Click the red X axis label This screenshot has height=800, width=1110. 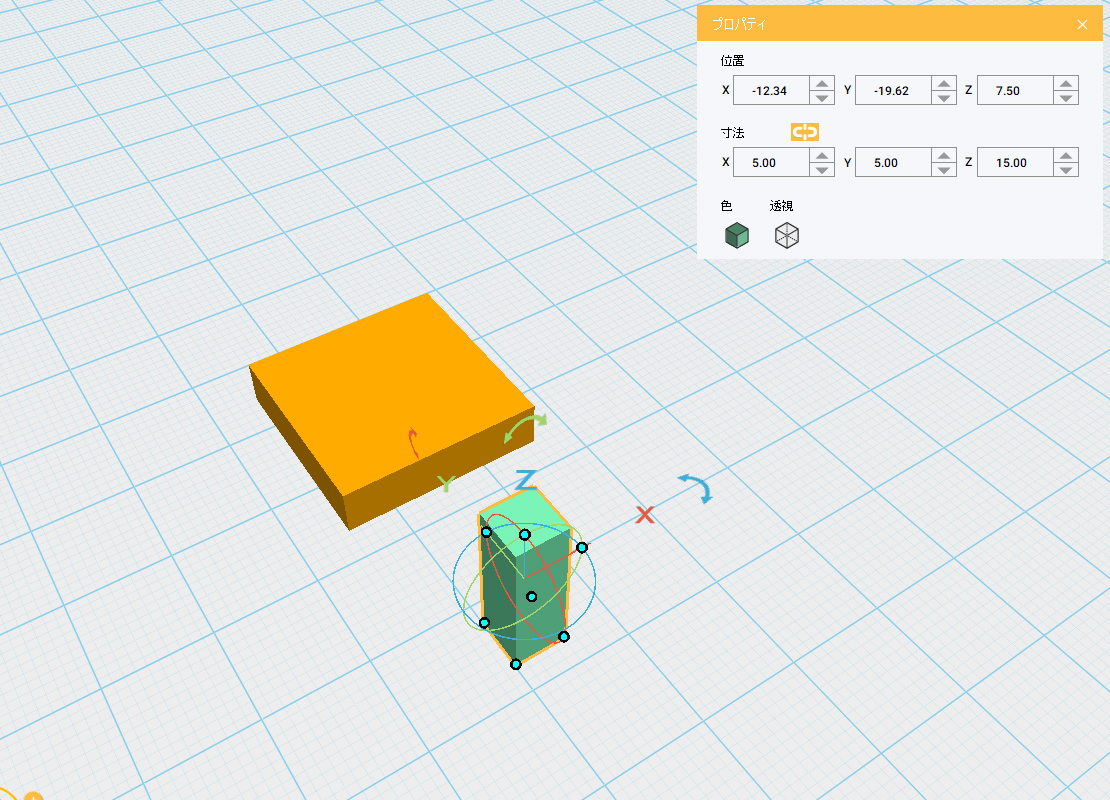(645, 515)
